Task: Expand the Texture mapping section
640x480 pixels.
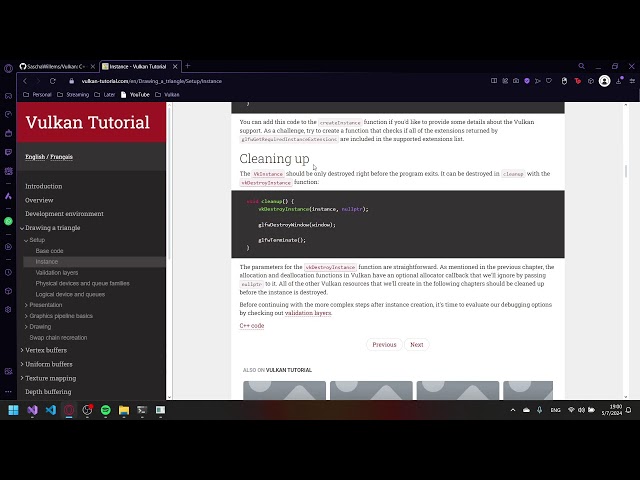Action: click(x=22, y=378)
